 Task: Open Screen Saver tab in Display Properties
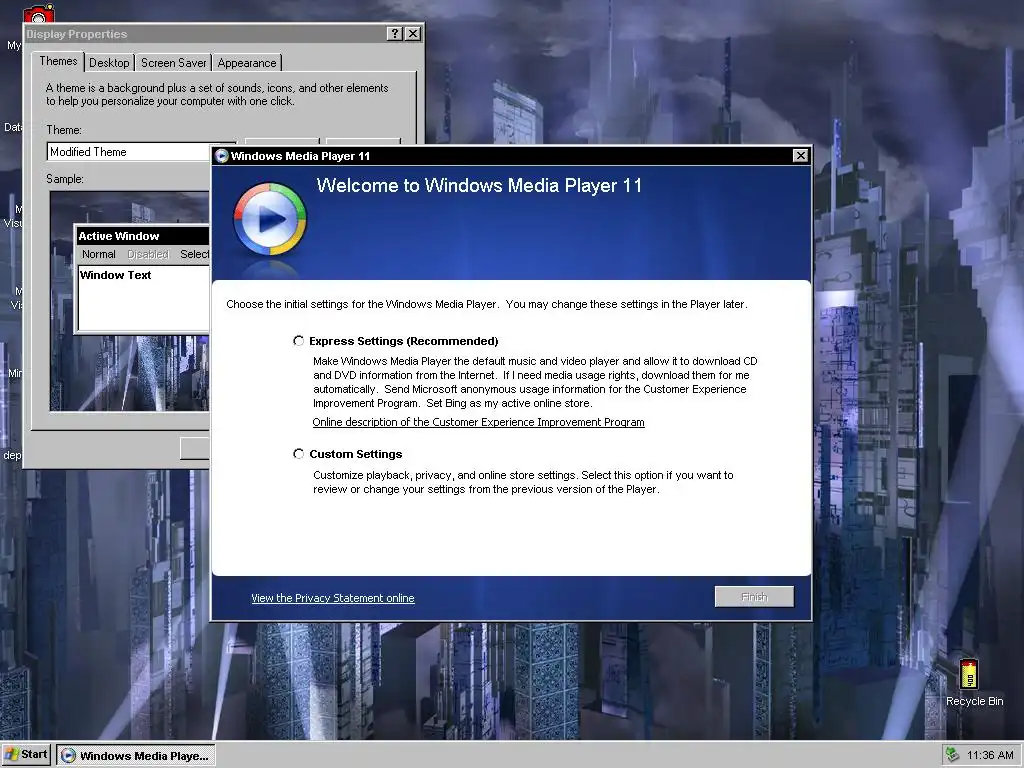(x=173, y=63)
